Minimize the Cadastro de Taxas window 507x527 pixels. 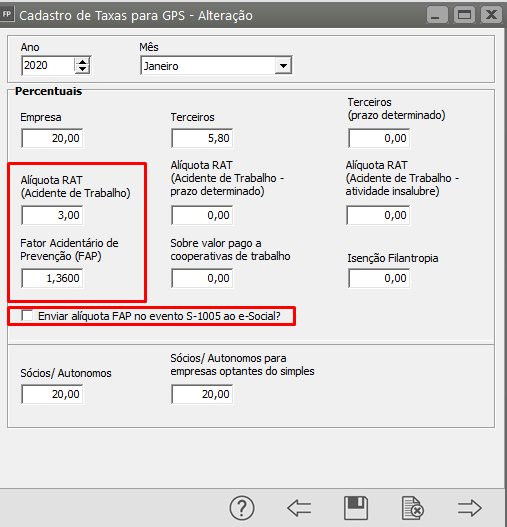(x=437, y=15)
